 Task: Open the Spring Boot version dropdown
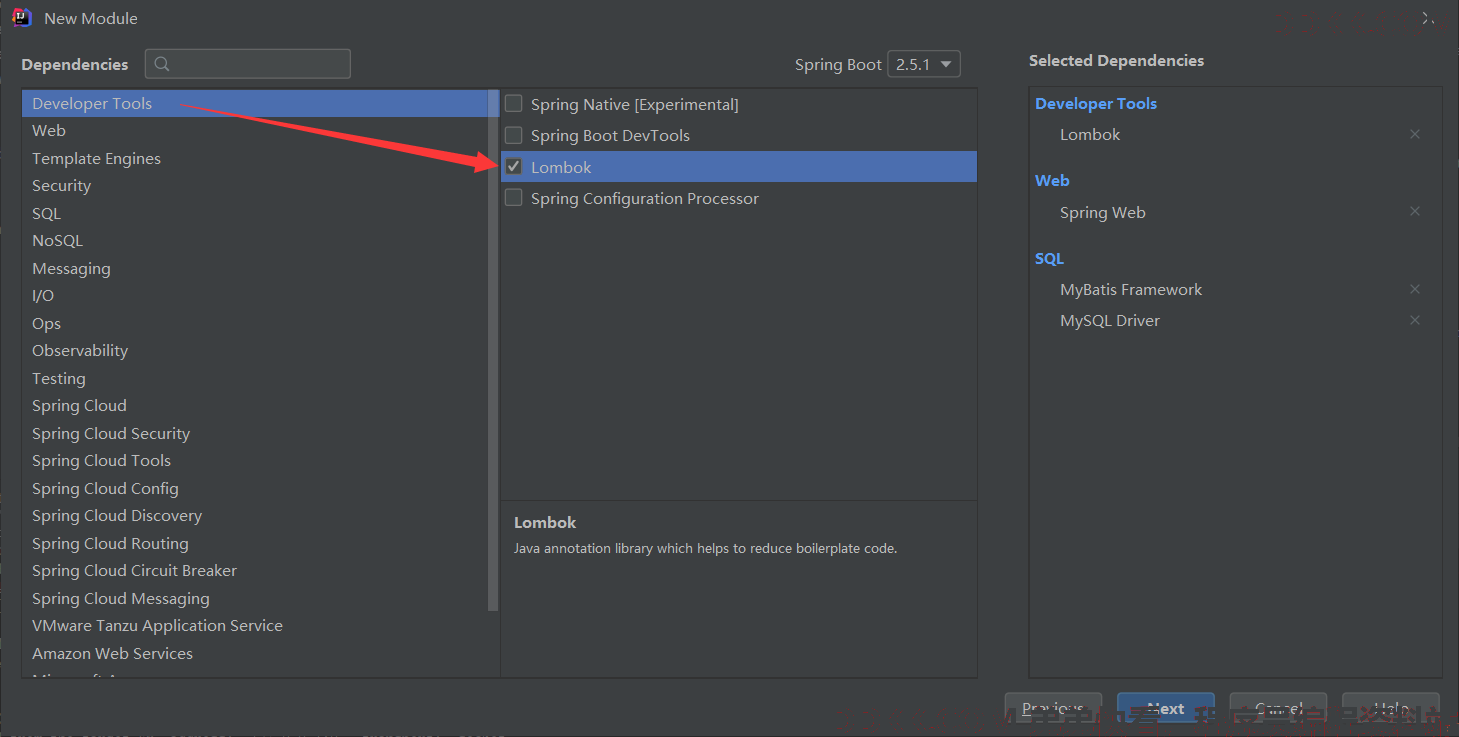pos(924,64)
